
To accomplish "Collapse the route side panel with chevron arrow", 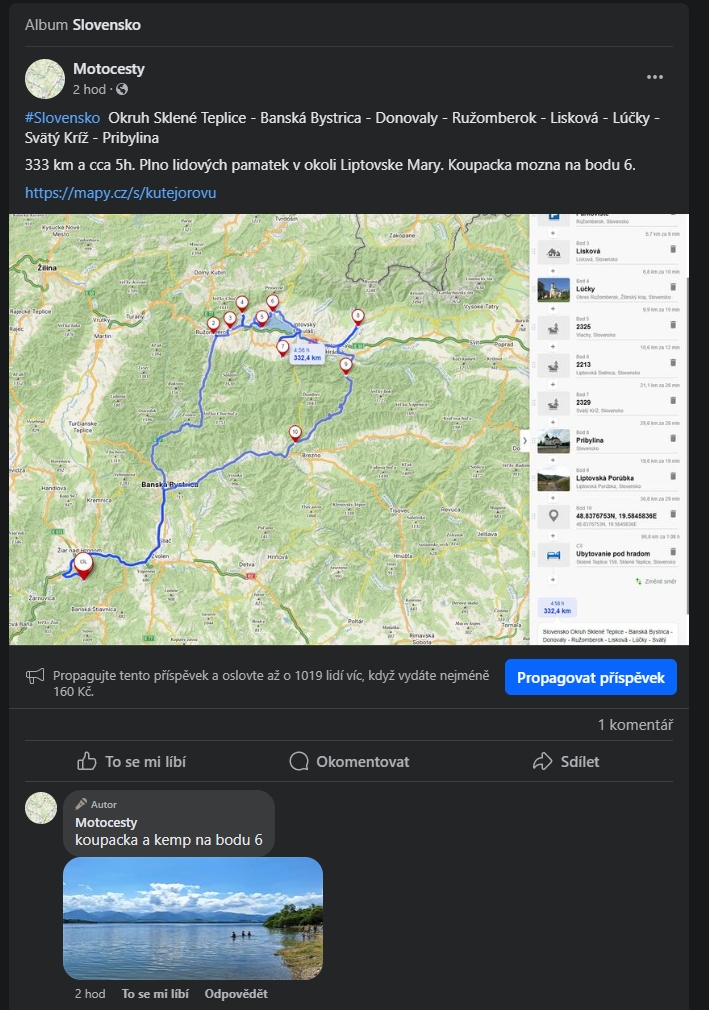I will point(524,441).
